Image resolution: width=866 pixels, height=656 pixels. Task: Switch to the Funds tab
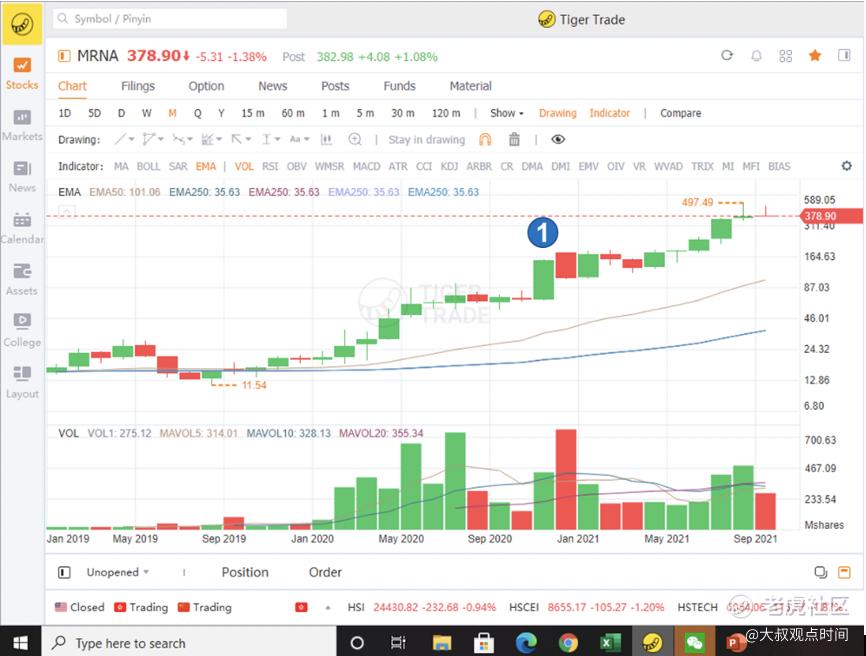click(x=399, y=86)
